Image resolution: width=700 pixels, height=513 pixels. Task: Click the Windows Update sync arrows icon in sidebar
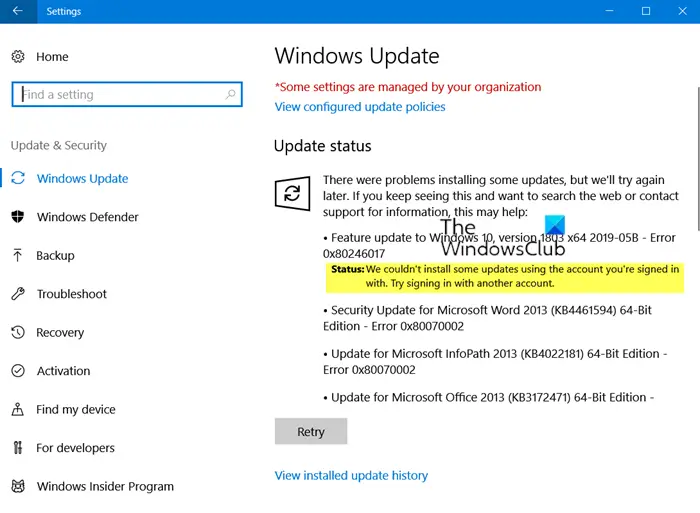pyautogui.click(x=18, y=178)
